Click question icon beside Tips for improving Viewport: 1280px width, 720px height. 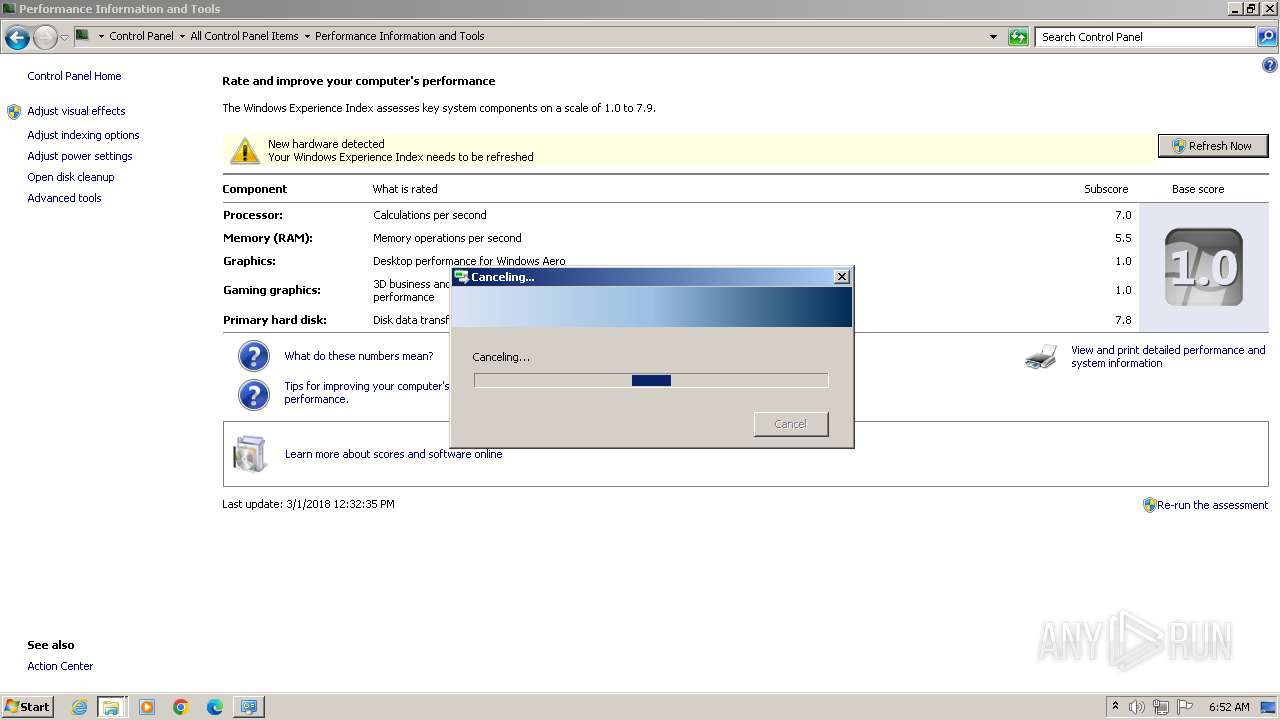tap(254, 394)
